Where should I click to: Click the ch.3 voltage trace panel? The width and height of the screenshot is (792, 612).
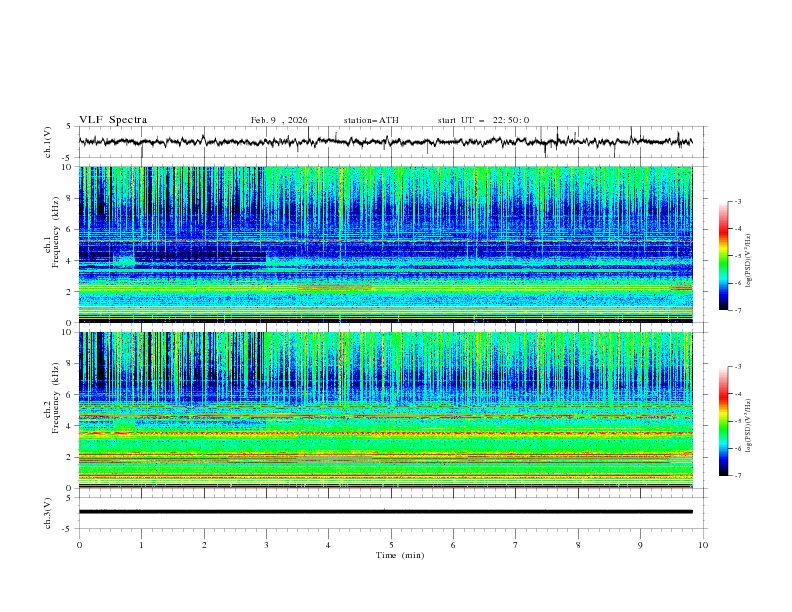tap(393, 513)
